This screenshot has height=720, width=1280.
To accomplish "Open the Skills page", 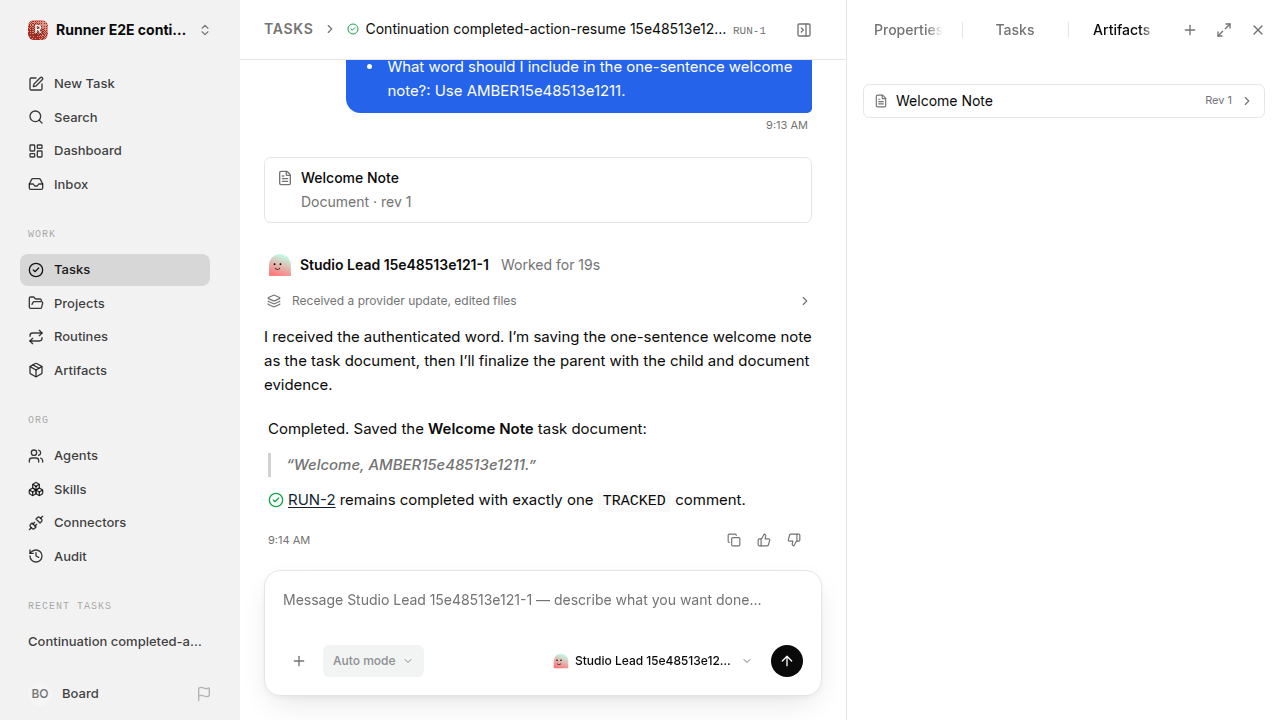I will coord(115,490).
